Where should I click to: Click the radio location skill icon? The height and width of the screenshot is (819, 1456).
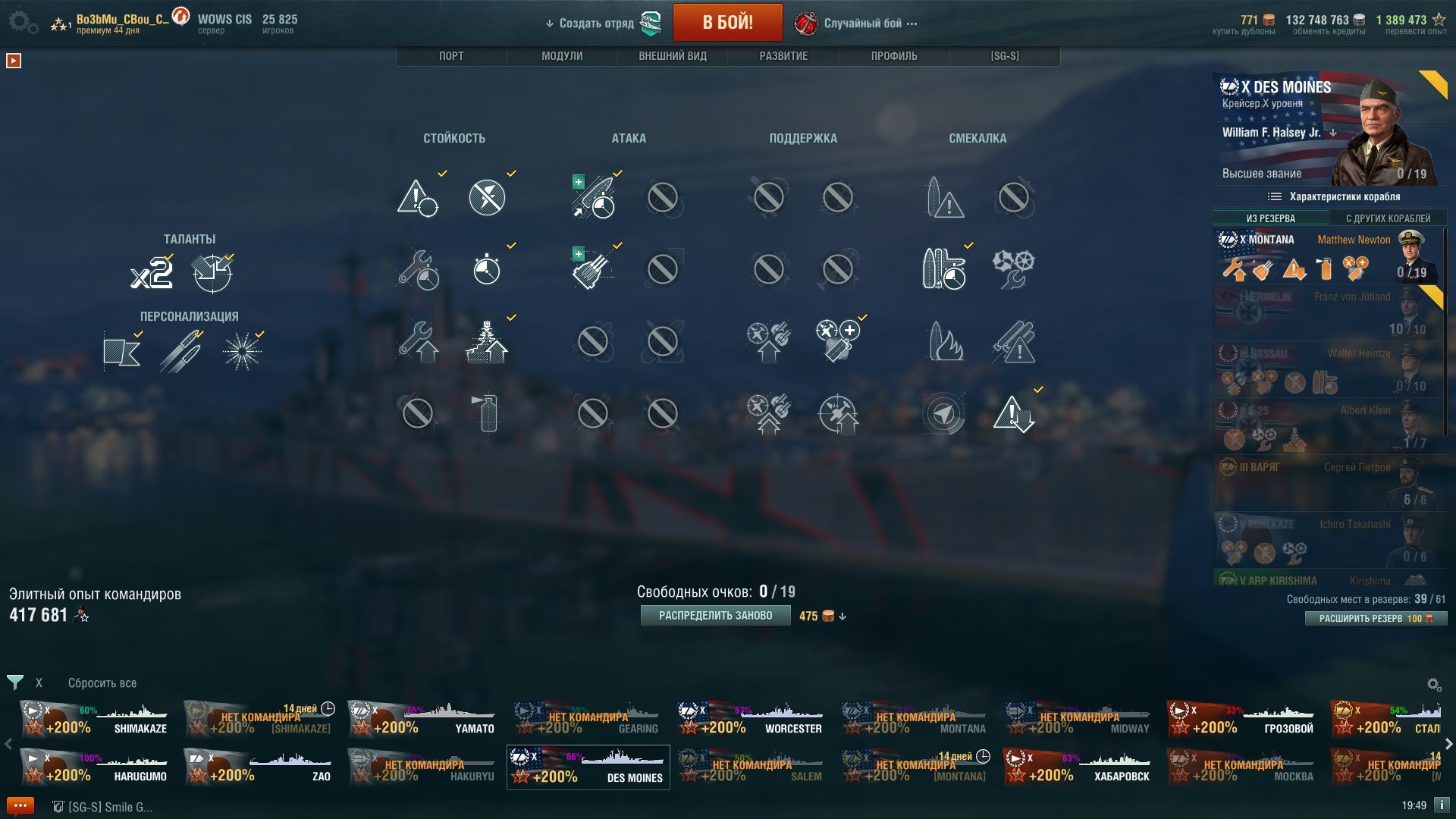pyautogui.click(x=943, y=413)
